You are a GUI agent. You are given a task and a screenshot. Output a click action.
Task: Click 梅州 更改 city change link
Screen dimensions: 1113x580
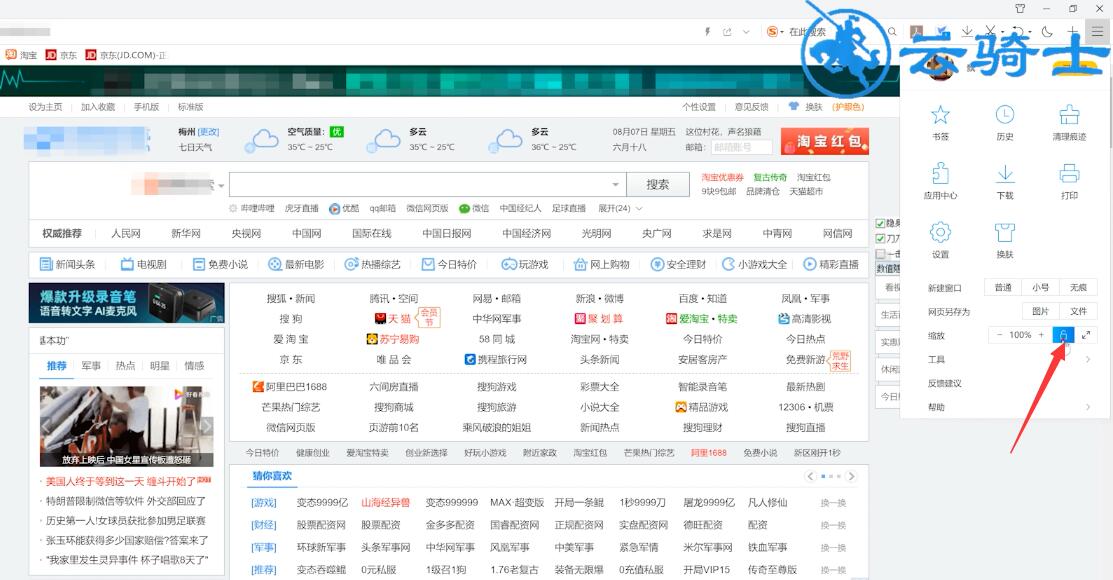(209, 132)
